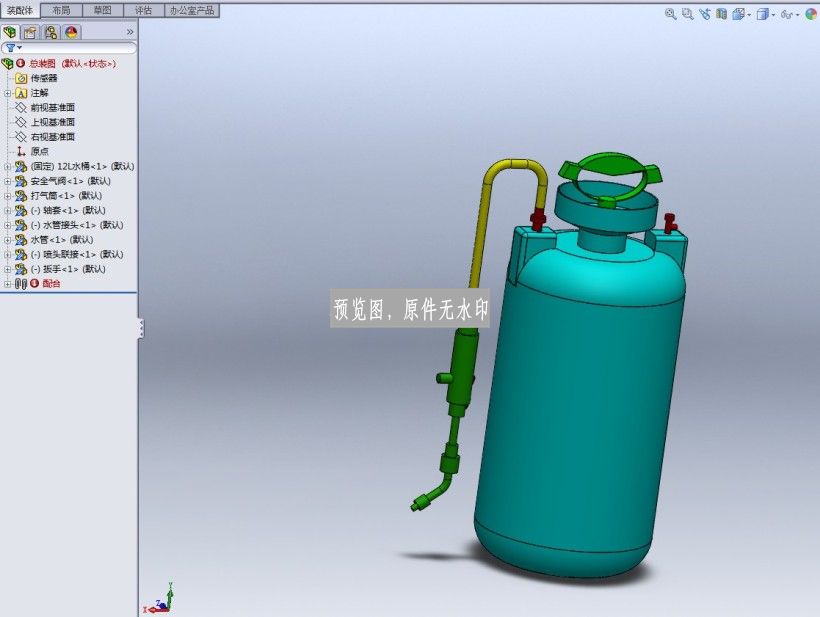This screenshot has height=617, width=820.
Task: Open the DisplayManager color ball tab
Action: [x=72, y=32]
